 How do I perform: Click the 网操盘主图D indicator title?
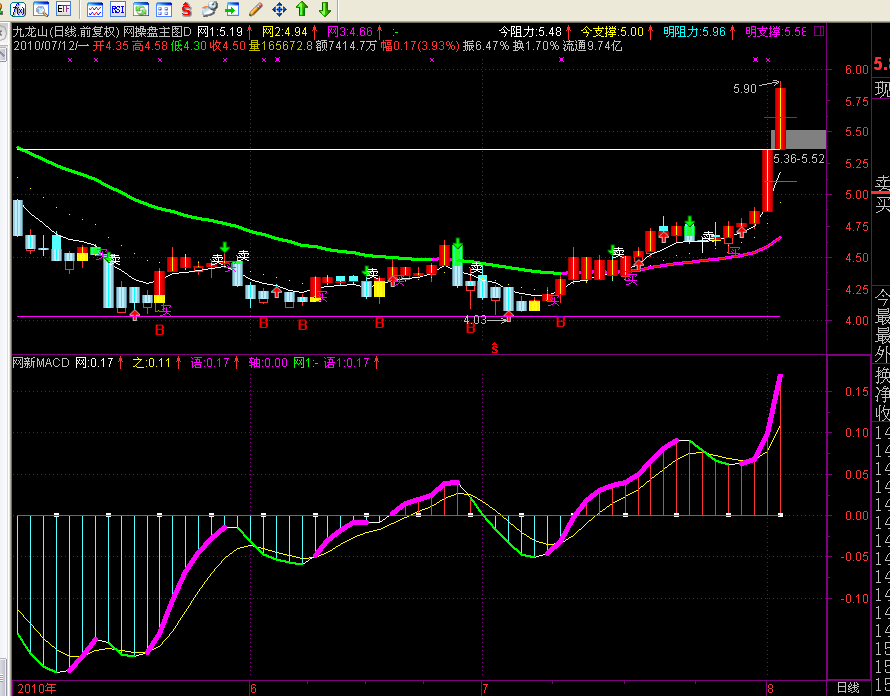[159, 31]
